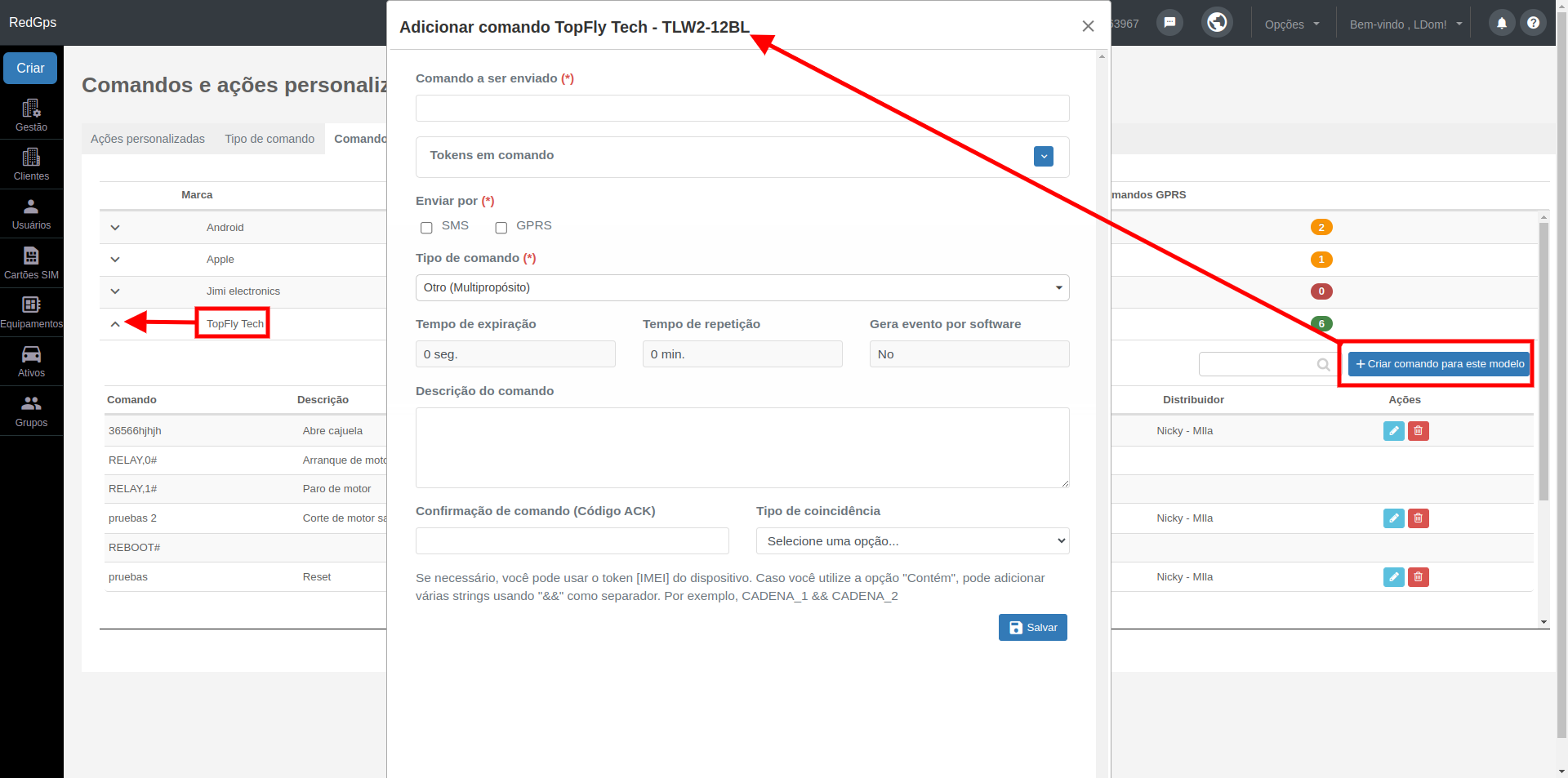The height and width of the screenshot is (778, 1568).
Task: Open the Gestão sidebar section
Action: coord(31,115)
